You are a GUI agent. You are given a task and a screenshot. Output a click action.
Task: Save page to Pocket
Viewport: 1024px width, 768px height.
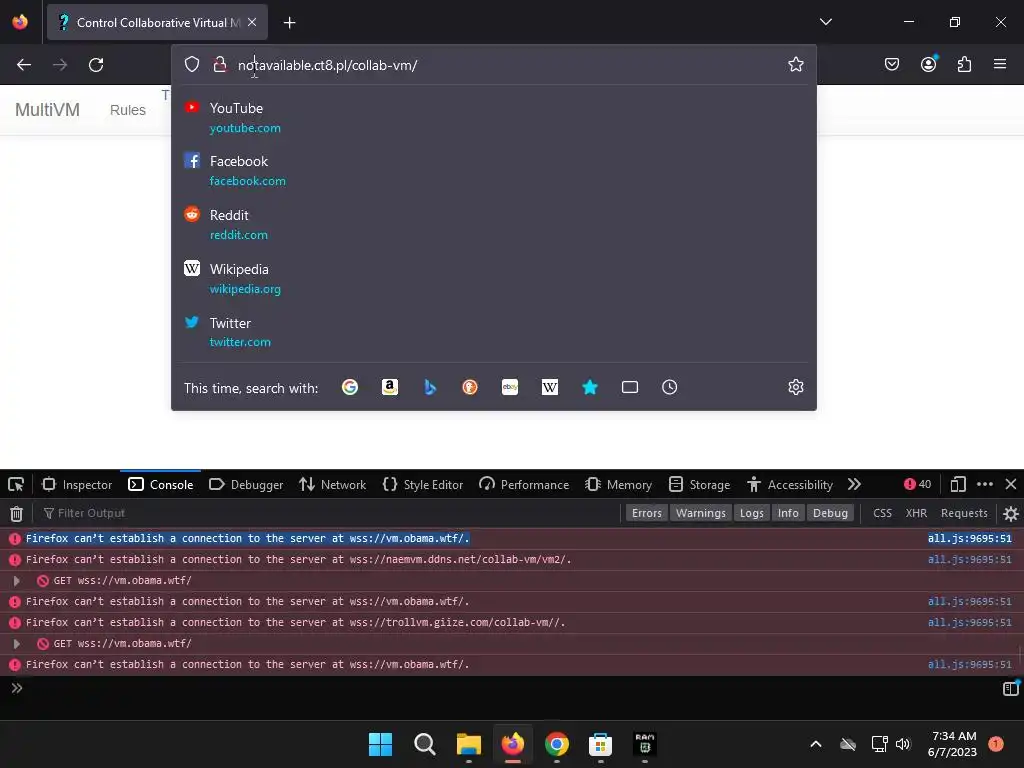pyautogui.click(x=891, y=64)
